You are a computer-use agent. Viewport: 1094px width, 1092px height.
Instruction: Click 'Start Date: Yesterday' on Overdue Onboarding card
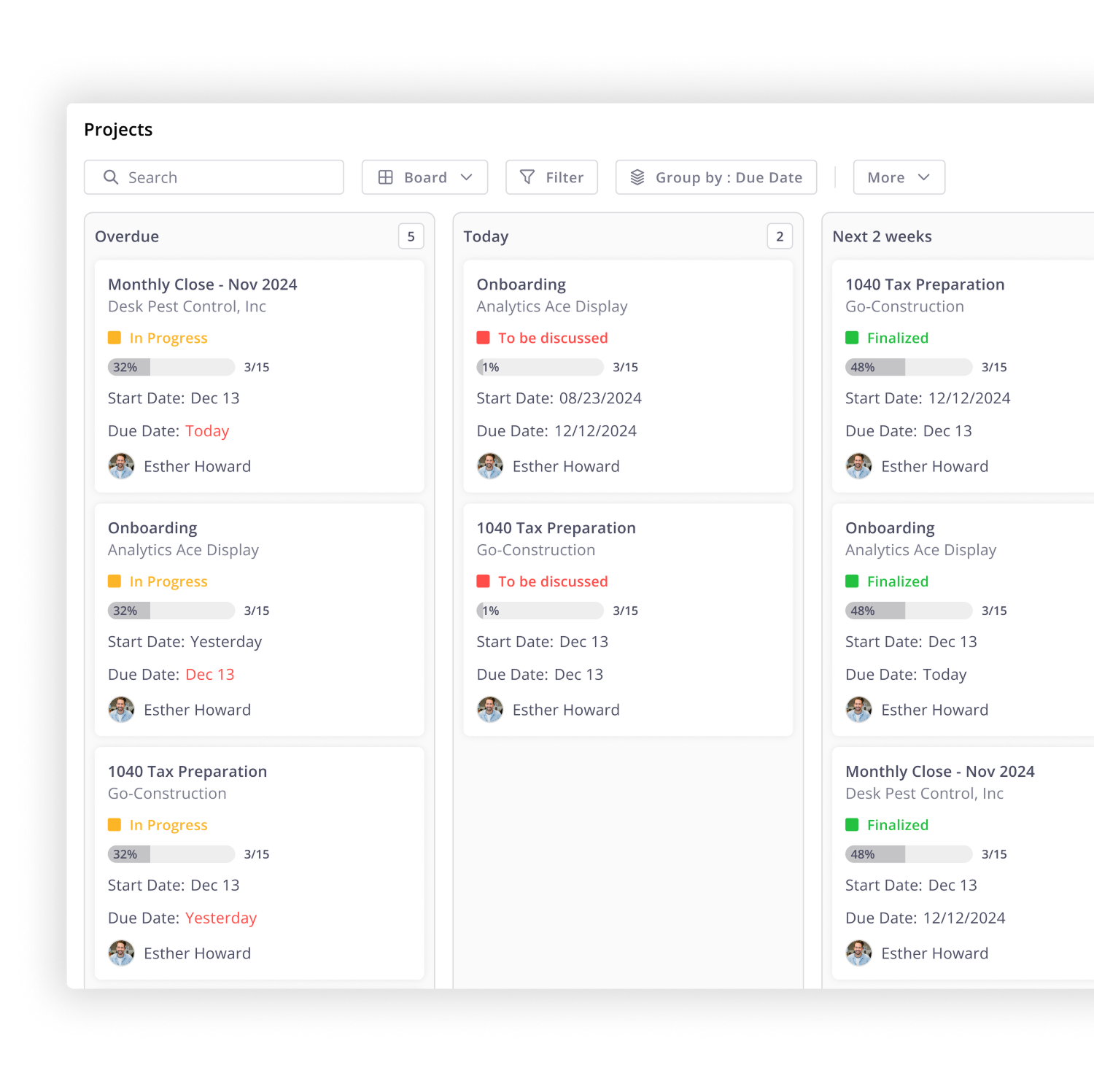click(x=185, y=642)
